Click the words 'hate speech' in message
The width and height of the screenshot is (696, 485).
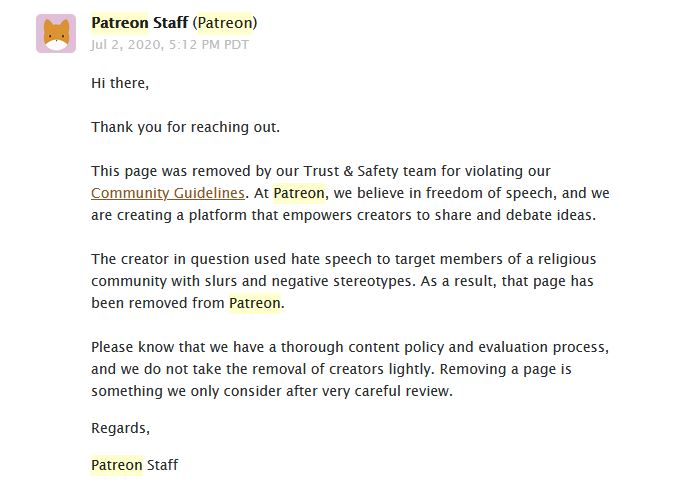[x=331, y=259]
